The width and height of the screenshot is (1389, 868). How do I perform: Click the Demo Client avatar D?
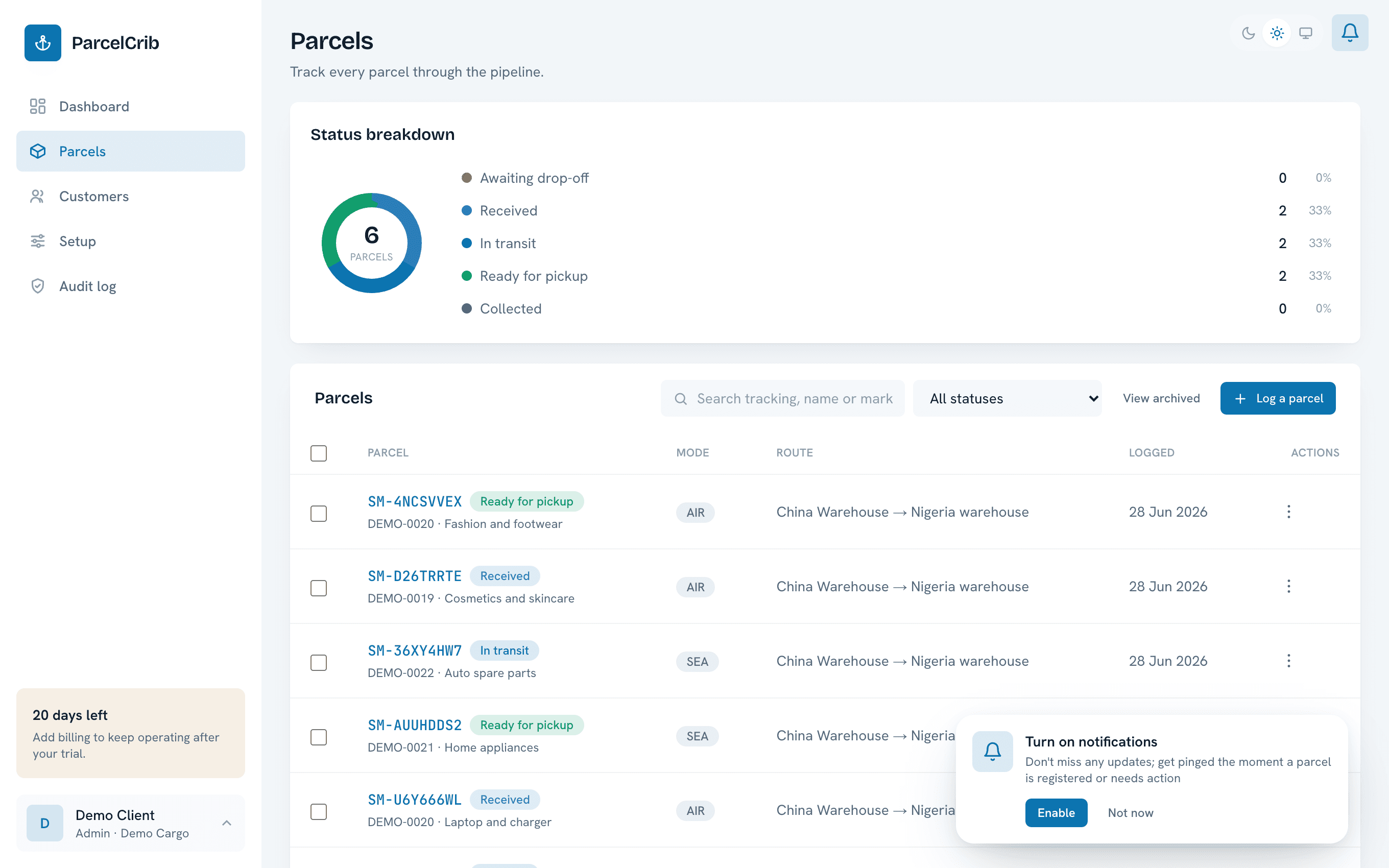click(x=45, y=823)
